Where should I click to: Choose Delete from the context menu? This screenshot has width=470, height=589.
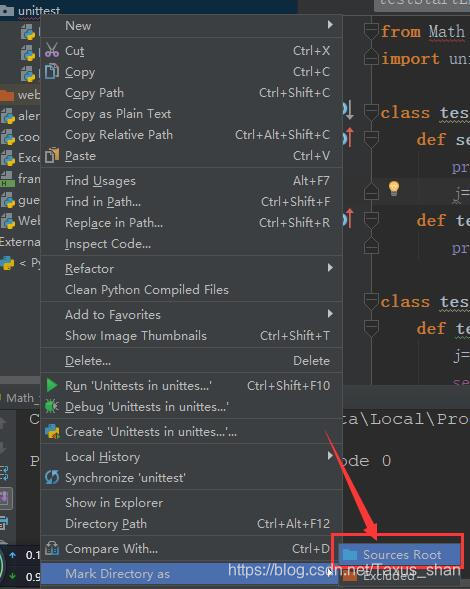pyautogui.click(x=191, y=361)
